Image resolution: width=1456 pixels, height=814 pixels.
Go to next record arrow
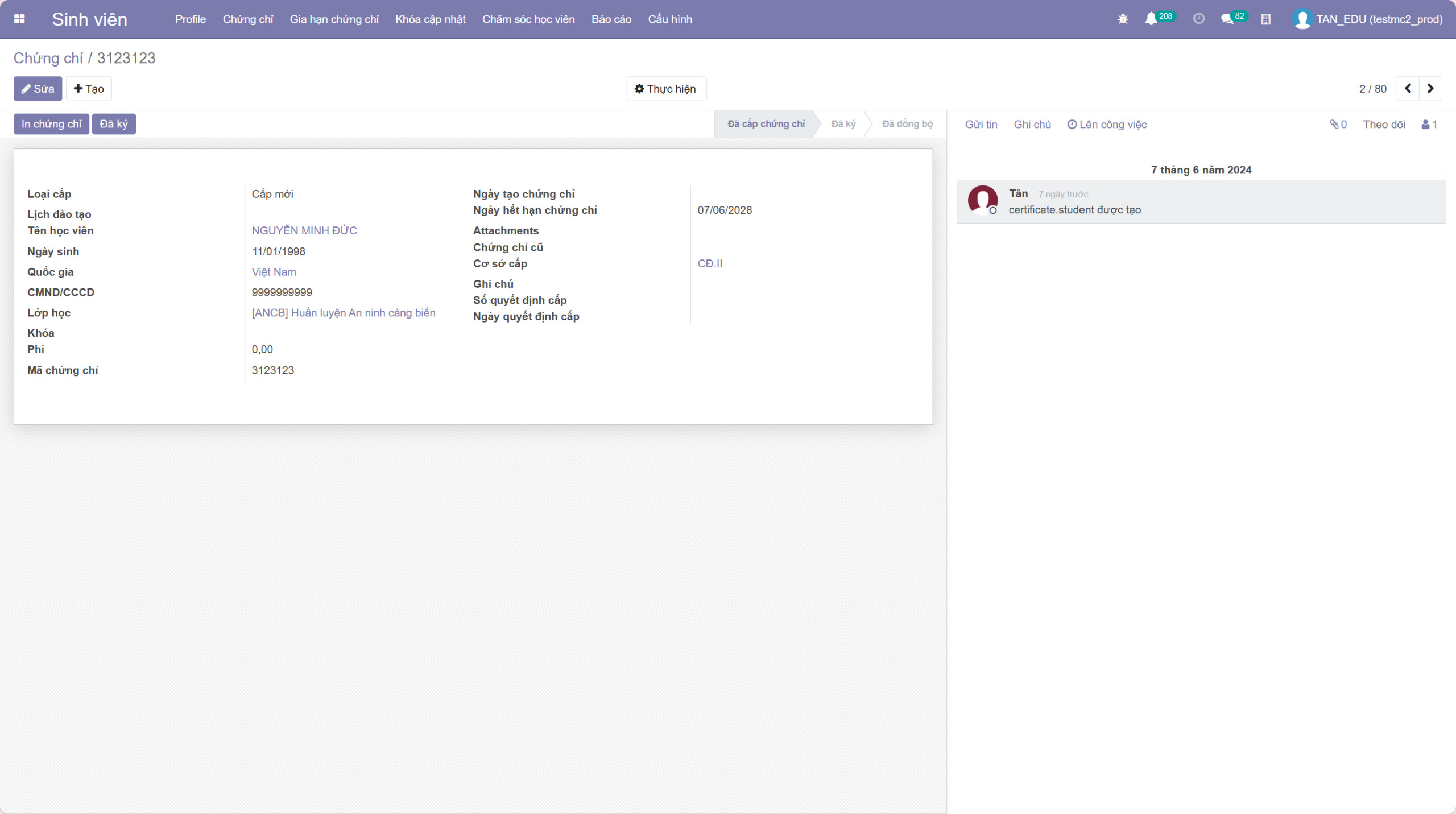(1430, 89)
